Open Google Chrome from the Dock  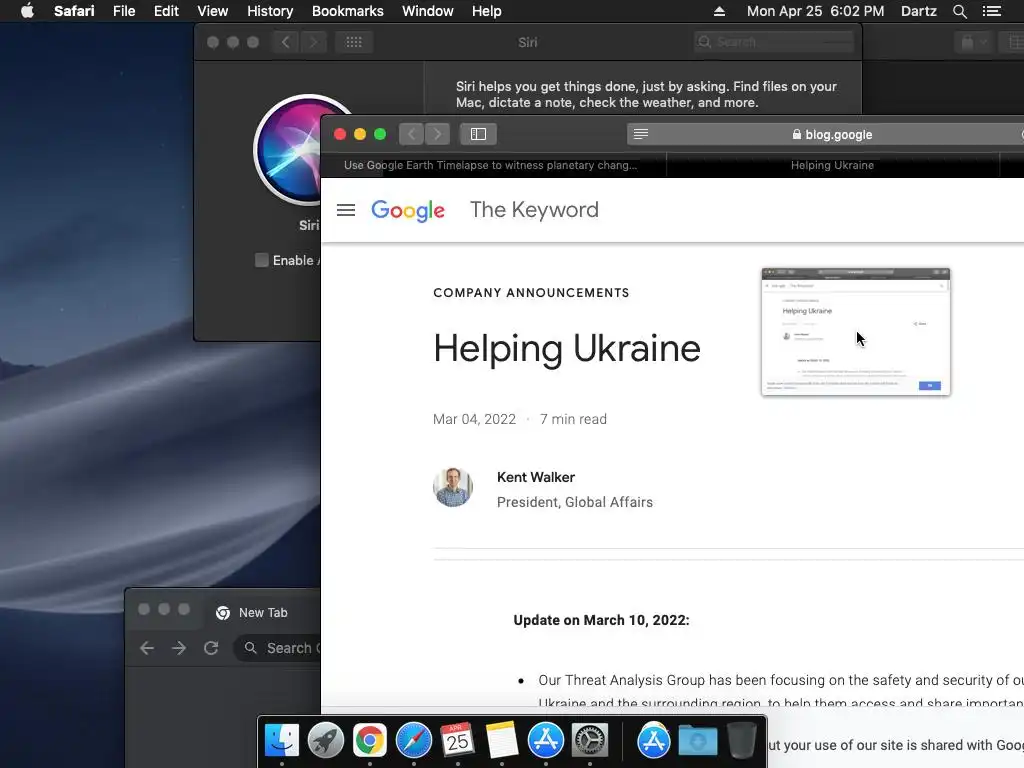tap(370, 741)
